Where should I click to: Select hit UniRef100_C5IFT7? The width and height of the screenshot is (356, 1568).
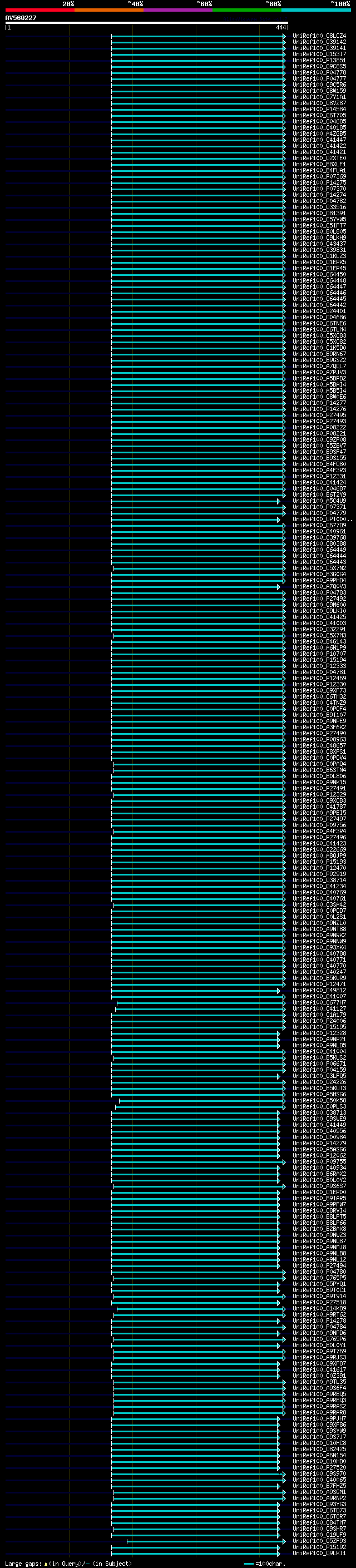[319, 225]
